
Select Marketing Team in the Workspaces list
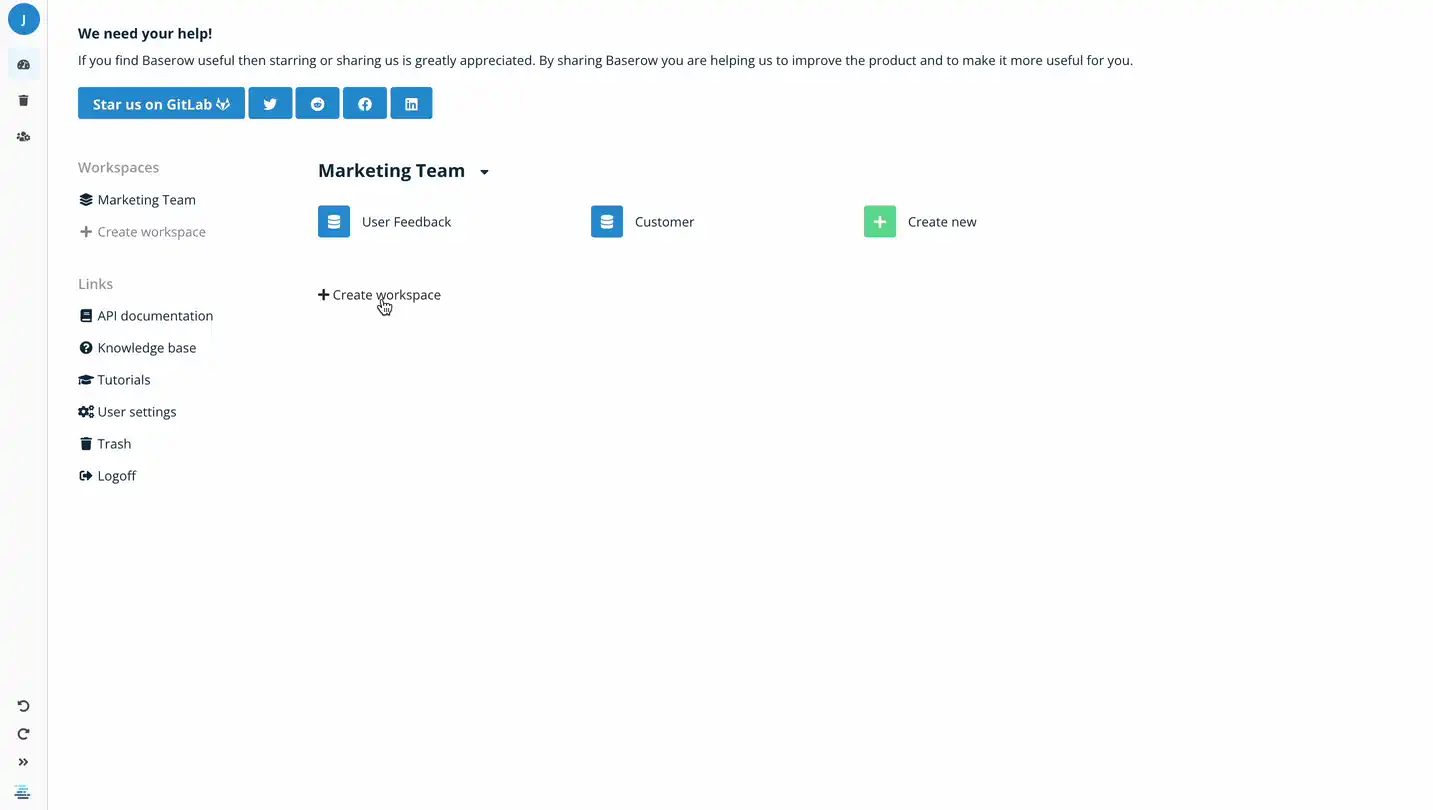(146, 199)
